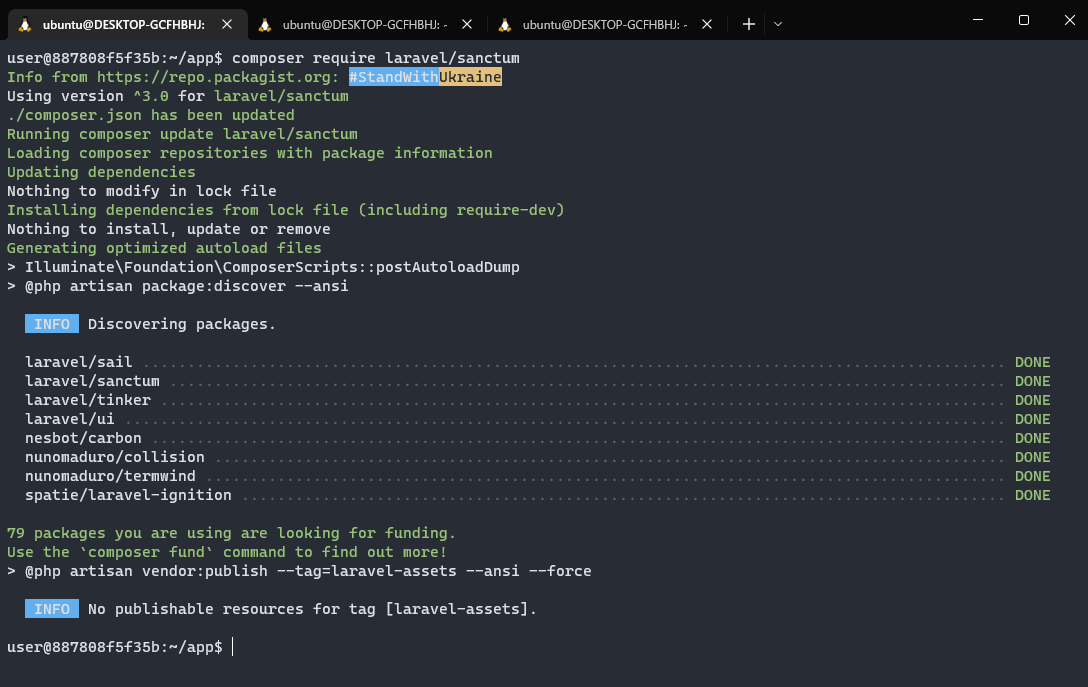Open a new tab with the plus button
1088x687 pixels.
(x=748, y=24)
